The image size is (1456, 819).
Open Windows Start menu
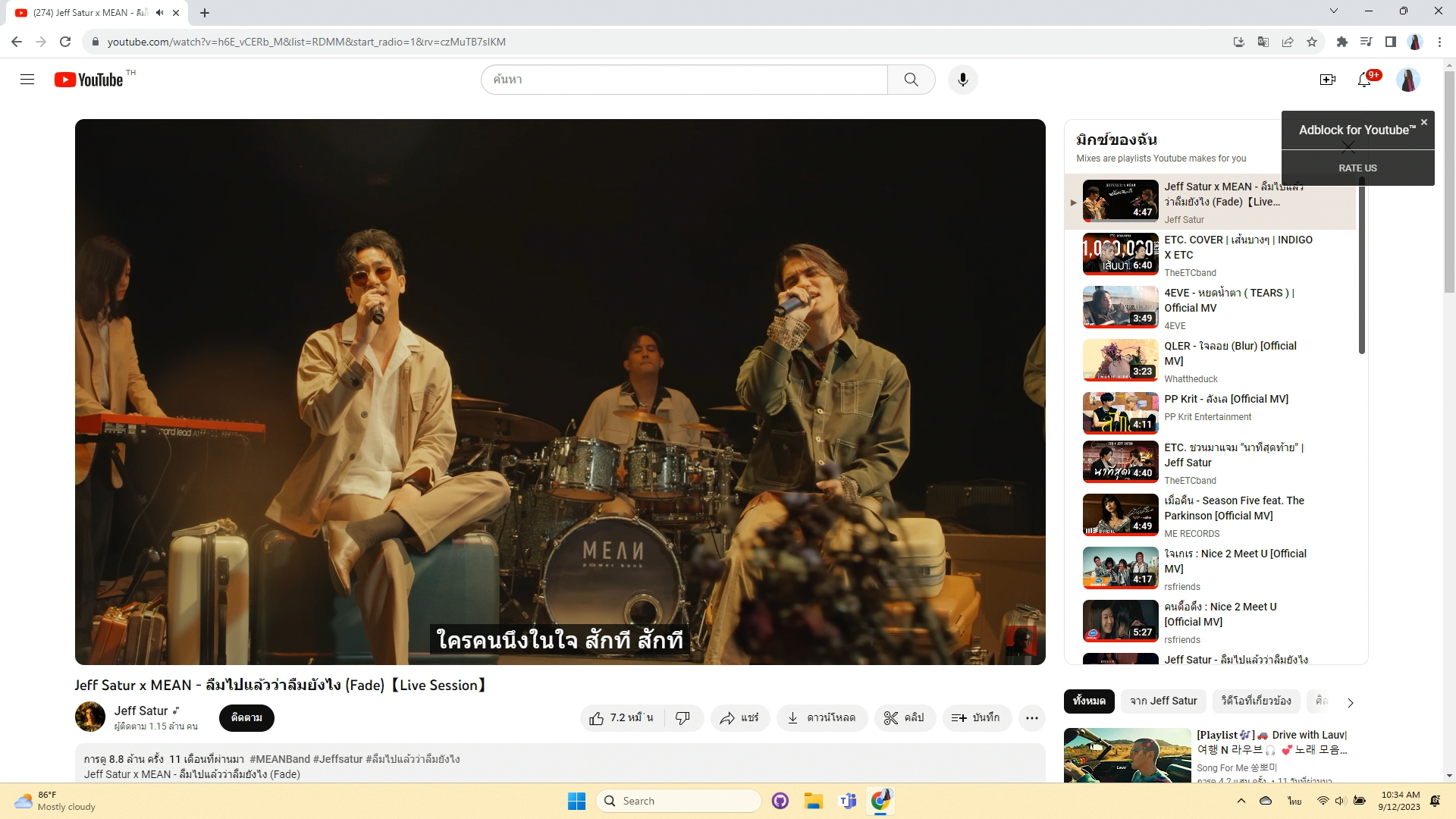click(576, 801)
